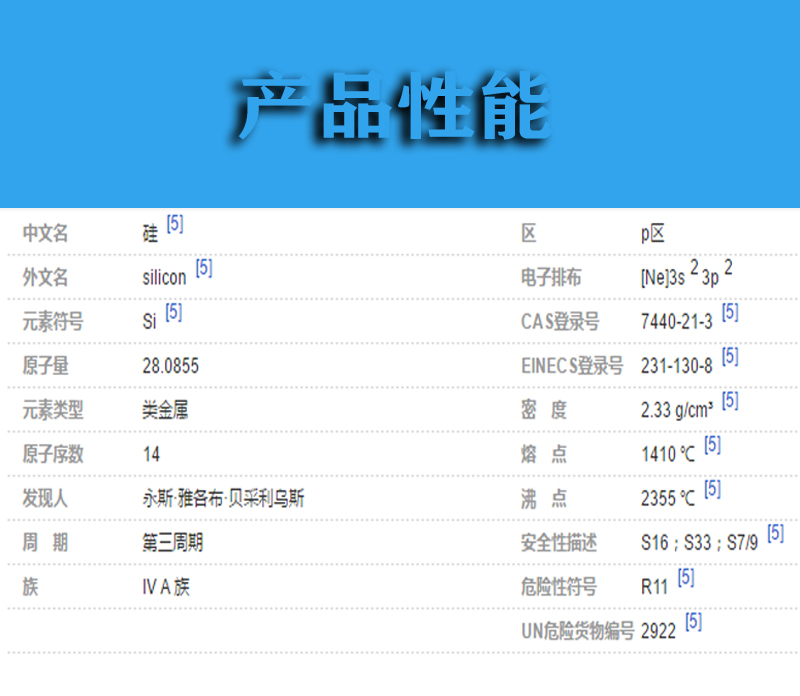Click the discoverer name 永斯·雅各布·贝采利乌斯
This screenshot has width=800, height=696.
tap(224, 498)
